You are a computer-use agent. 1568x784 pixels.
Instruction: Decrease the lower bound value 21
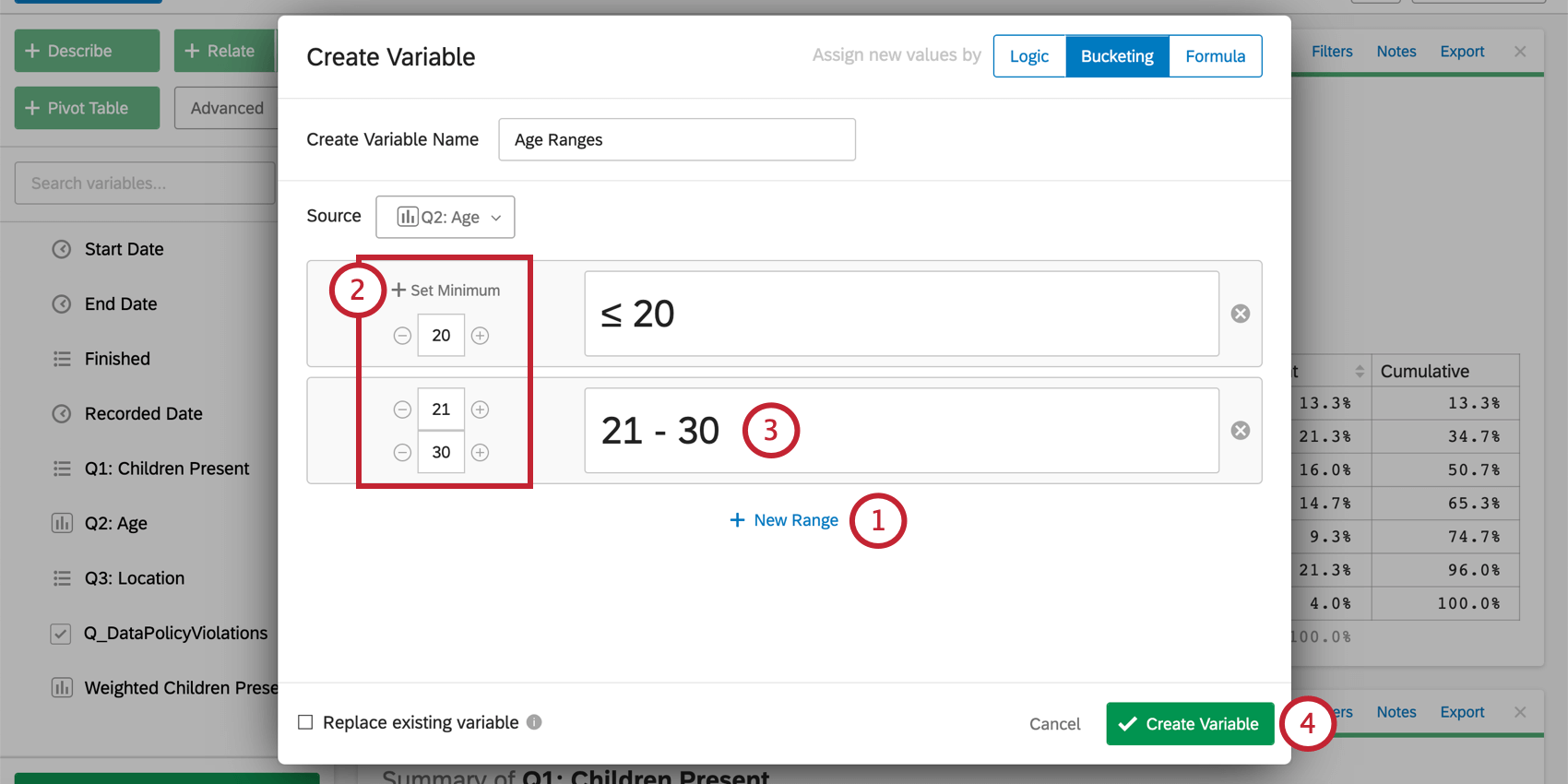click(402, 410)
